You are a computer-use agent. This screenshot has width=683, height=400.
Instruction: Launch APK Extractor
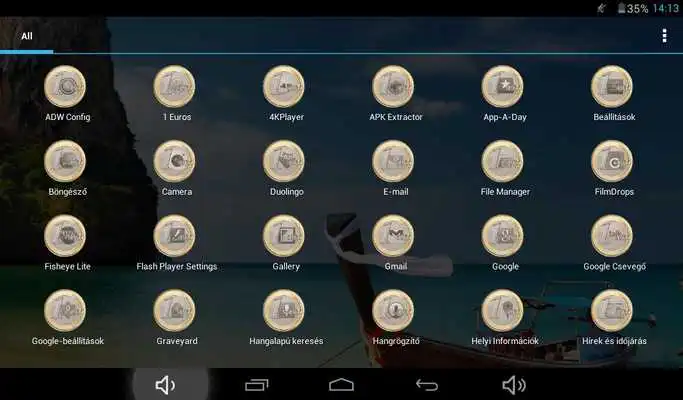pyautogui.click(x=393, y=87)
